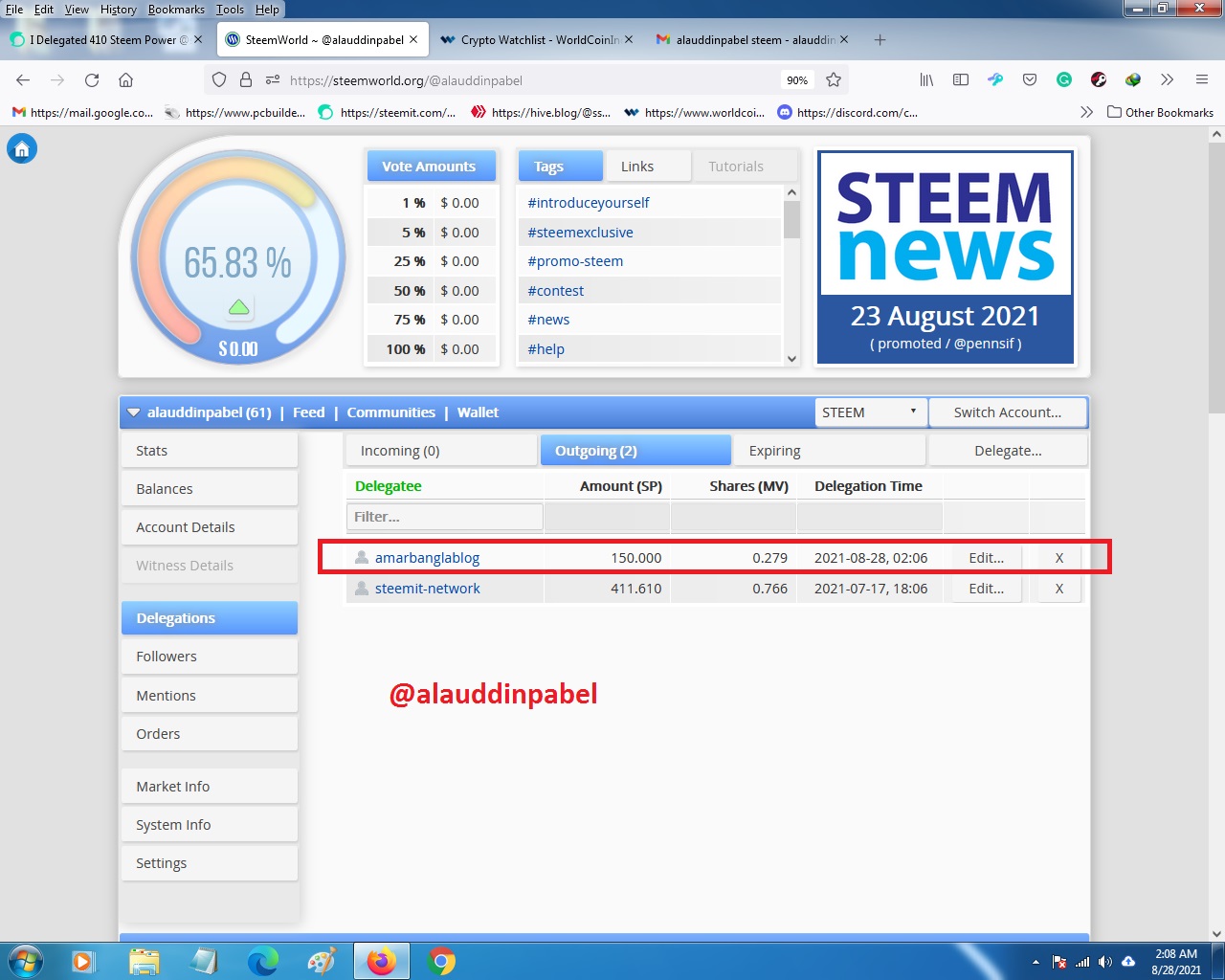Screen dimensions: 1225x980
Task: Open the History menu
Action: (x=119, y=10)
